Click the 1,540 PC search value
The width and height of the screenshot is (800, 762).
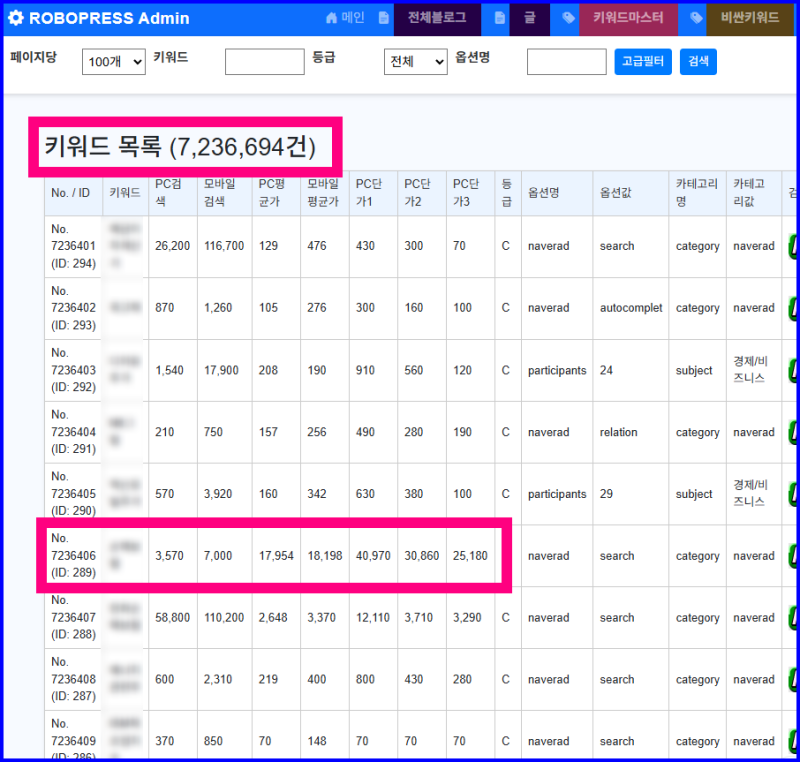[169, 370]
